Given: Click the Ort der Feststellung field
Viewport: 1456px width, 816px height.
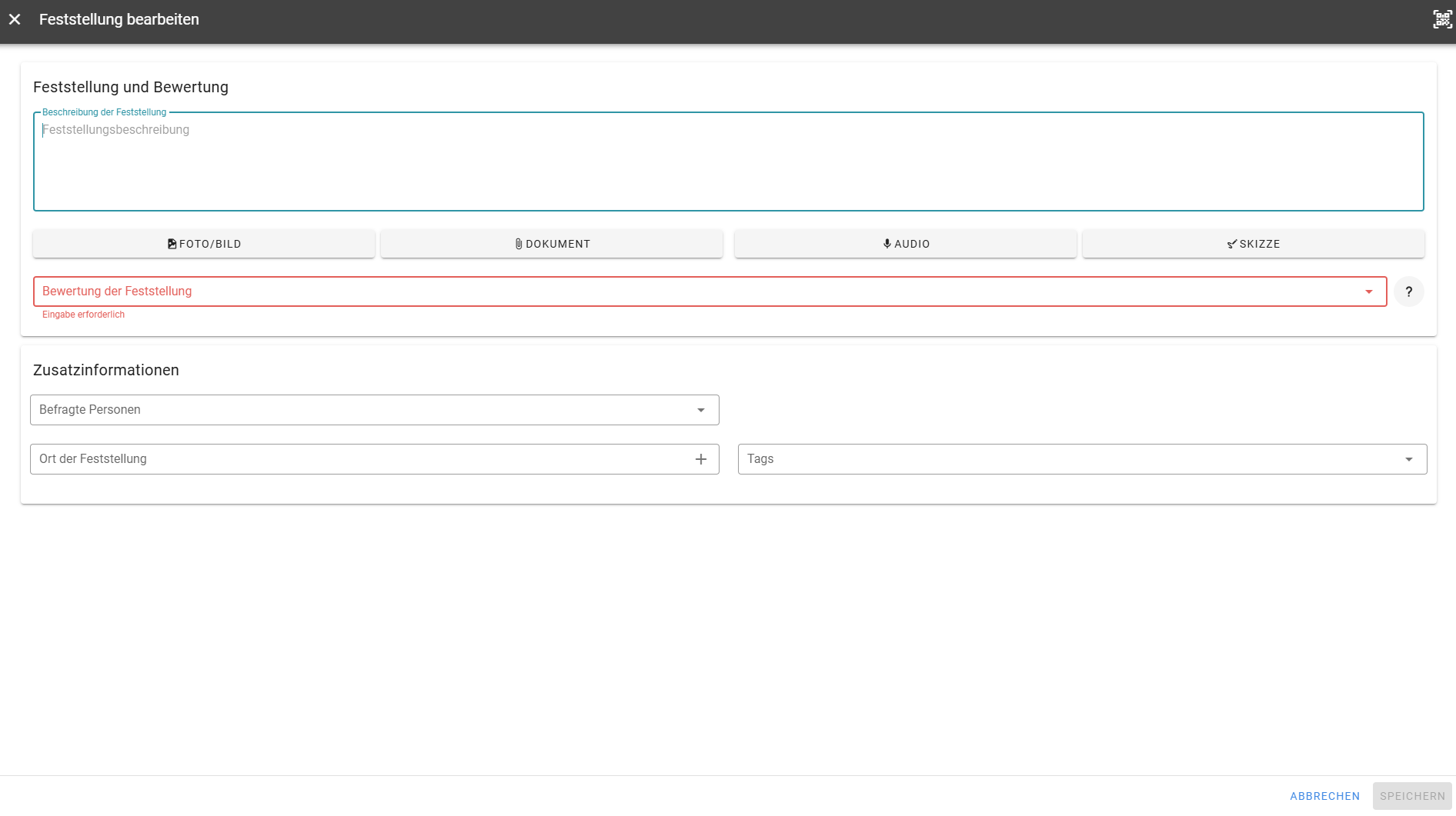Looking at the screenshot, I should 375,459.
